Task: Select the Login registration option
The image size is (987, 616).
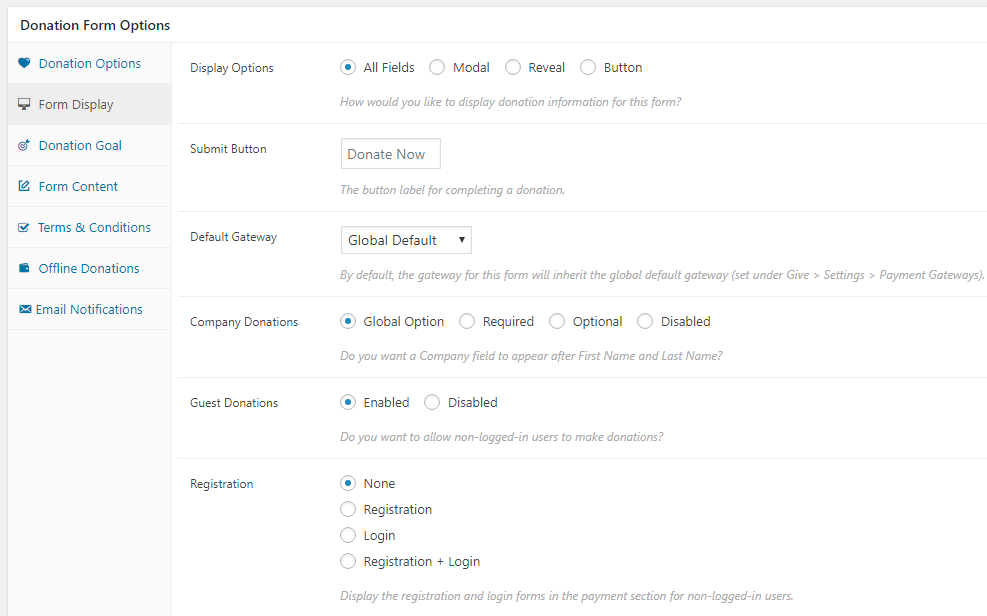Action: click(x=348, y=535)
